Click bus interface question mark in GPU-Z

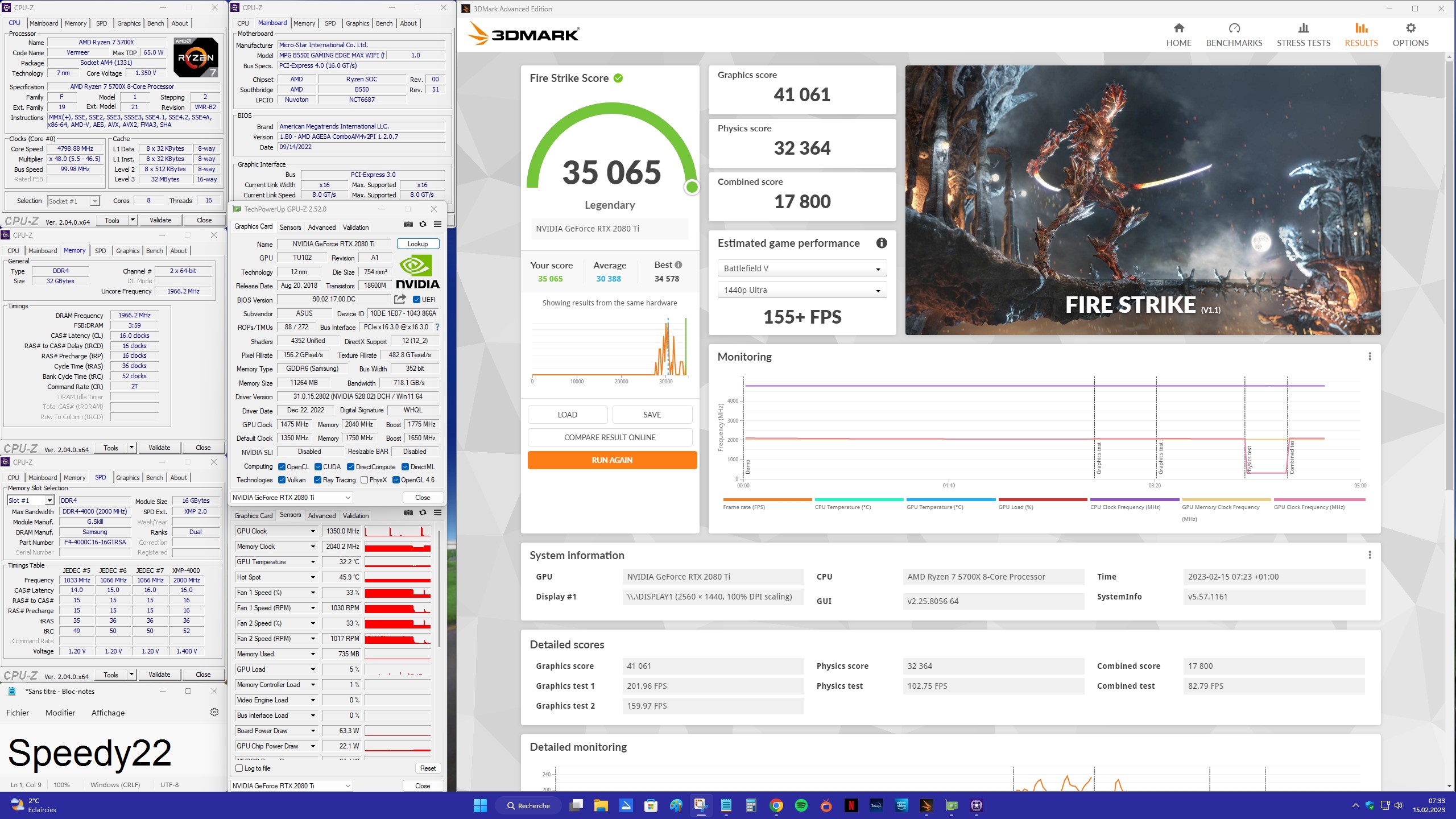click(437, 327)
